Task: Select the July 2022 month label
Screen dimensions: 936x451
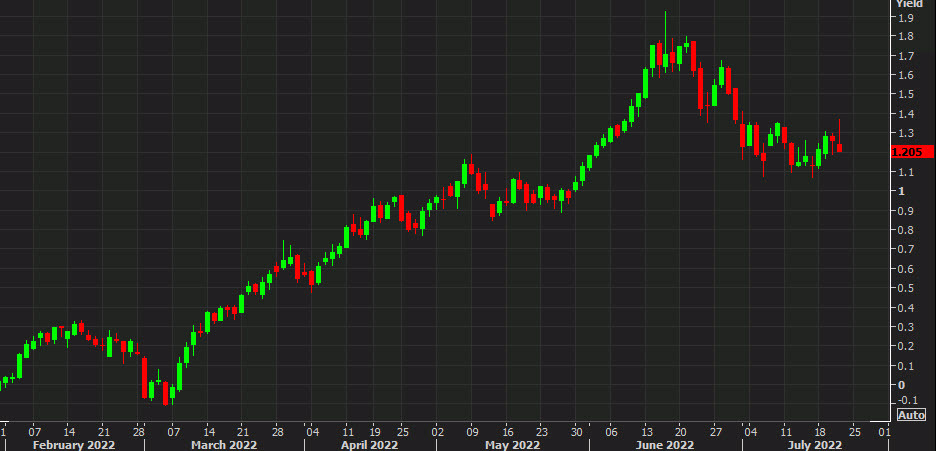Action: (815, 445)
